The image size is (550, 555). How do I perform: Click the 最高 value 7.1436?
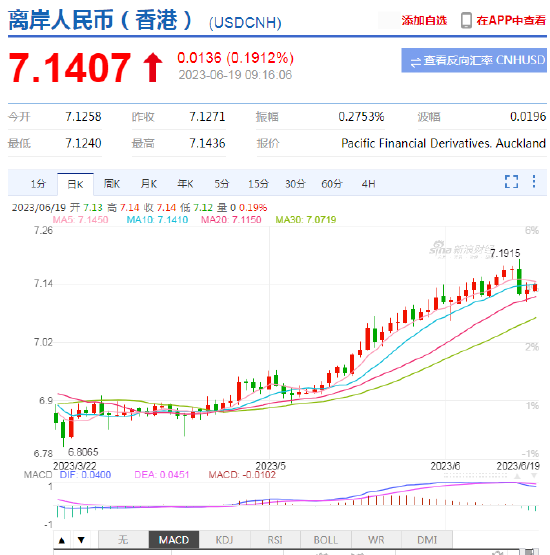[x=207, y=143]
